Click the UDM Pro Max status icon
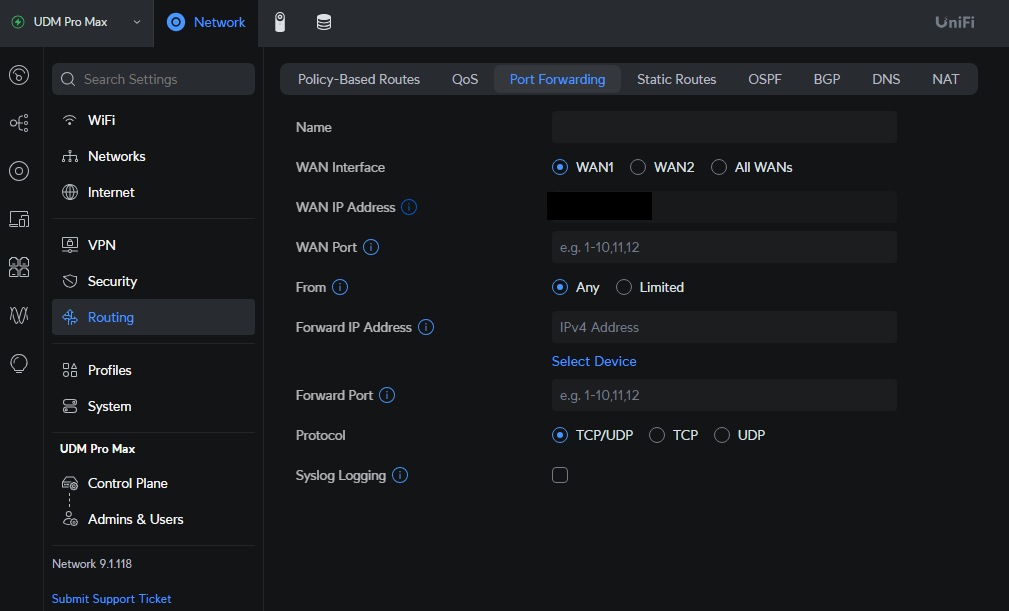This screenshot has width=1009, height=611. coord(18,22)
